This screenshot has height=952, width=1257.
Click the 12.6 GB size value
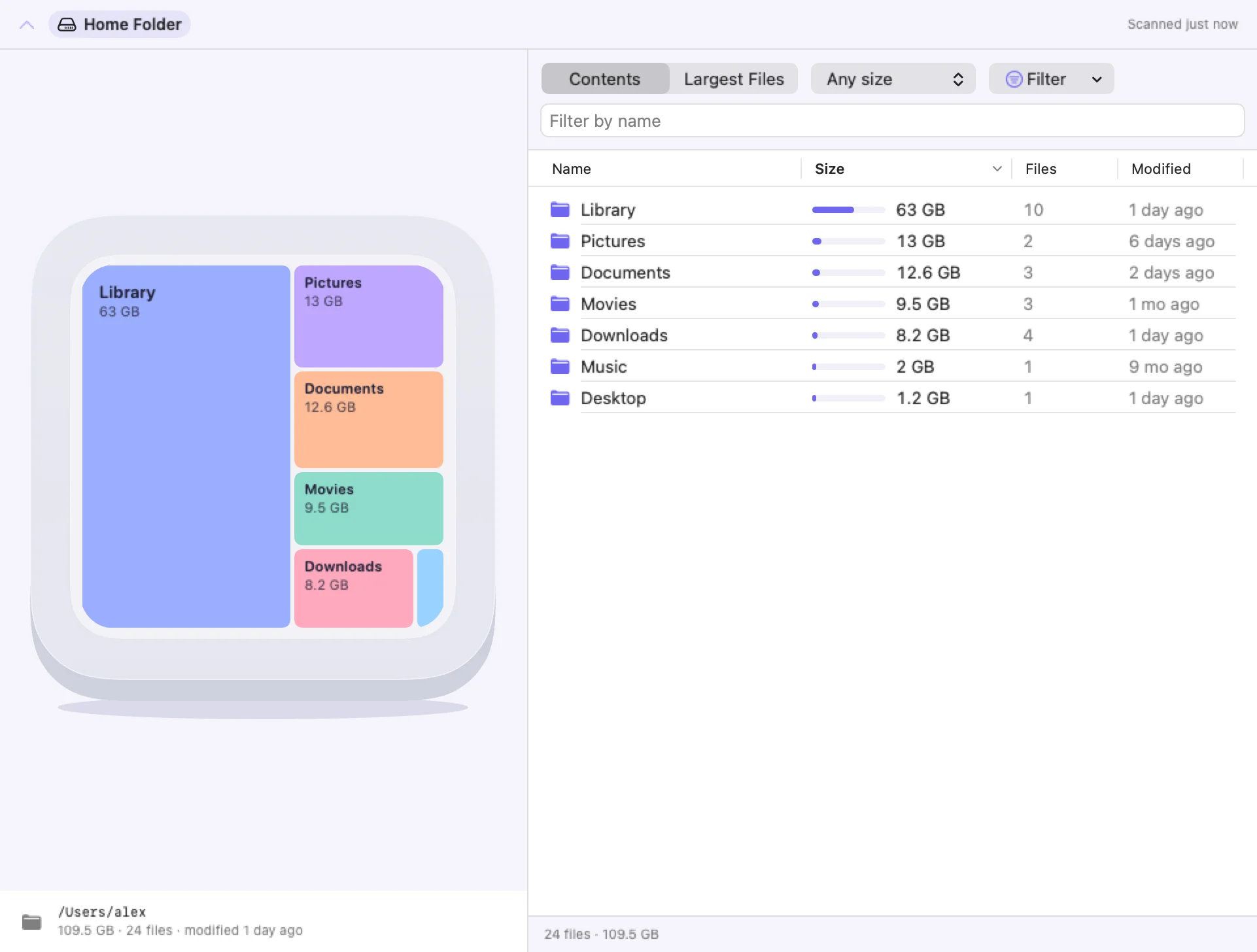(x=928, y=273)
